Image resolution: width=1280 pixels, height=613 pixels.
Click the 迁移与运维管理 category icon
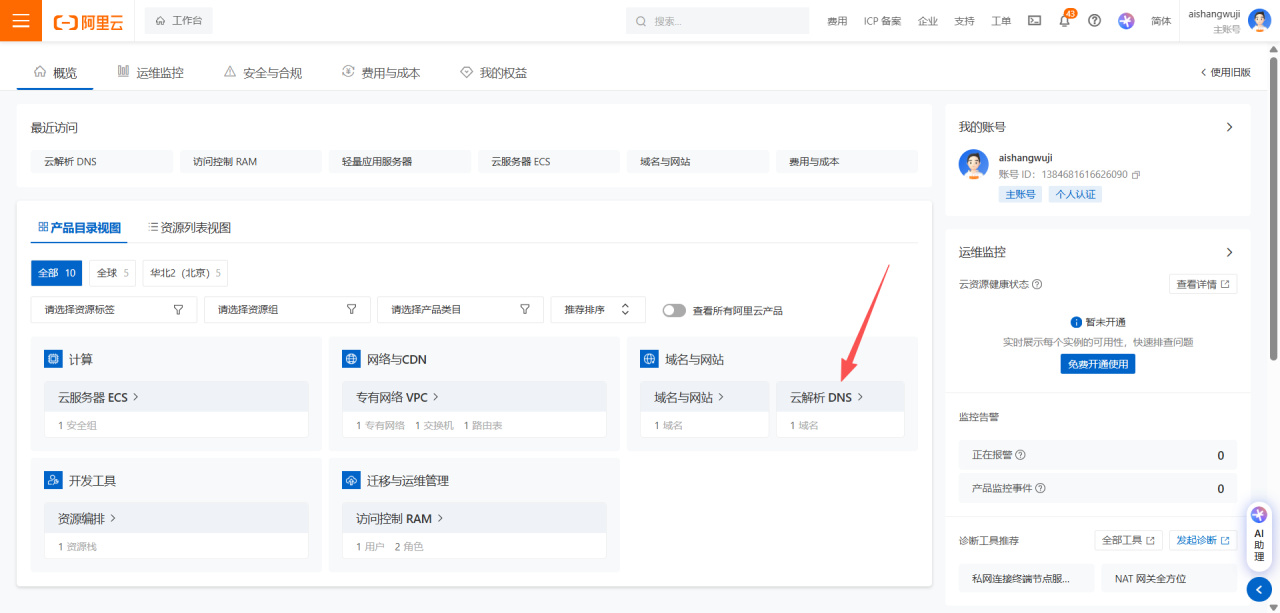351,481
